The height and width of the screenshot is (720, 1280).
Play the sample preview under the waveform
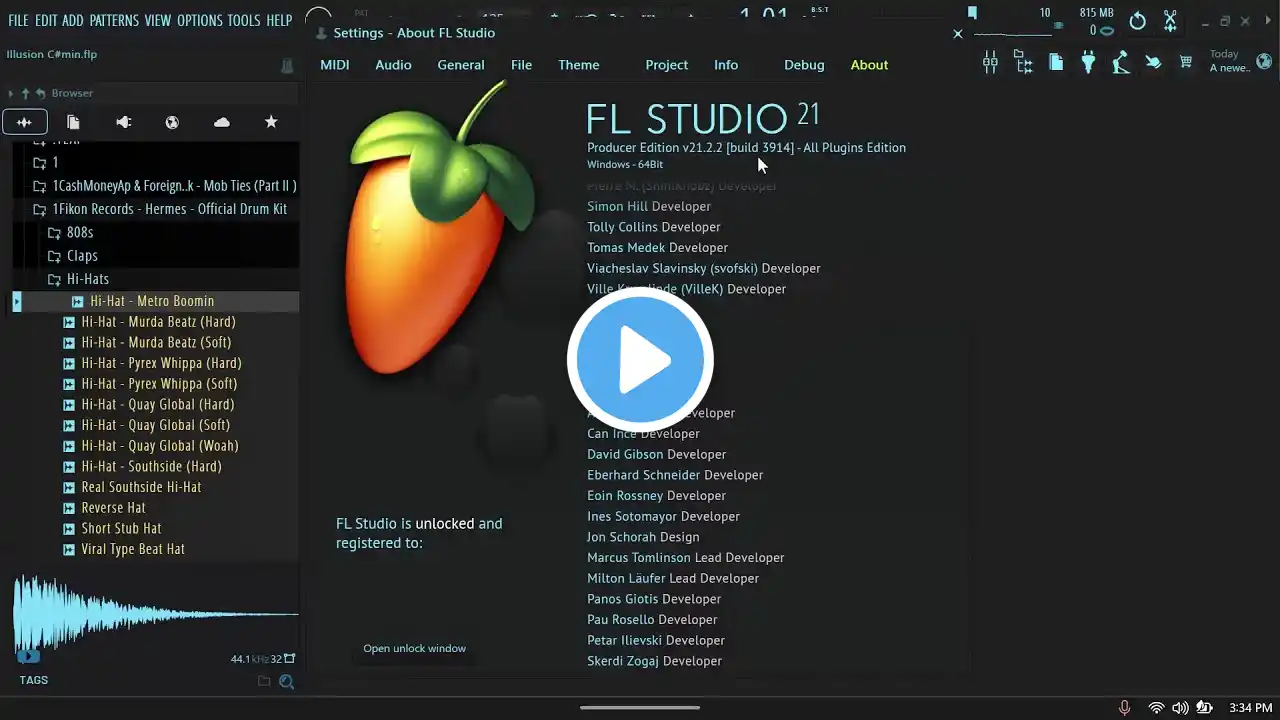[x=28, y=656]
